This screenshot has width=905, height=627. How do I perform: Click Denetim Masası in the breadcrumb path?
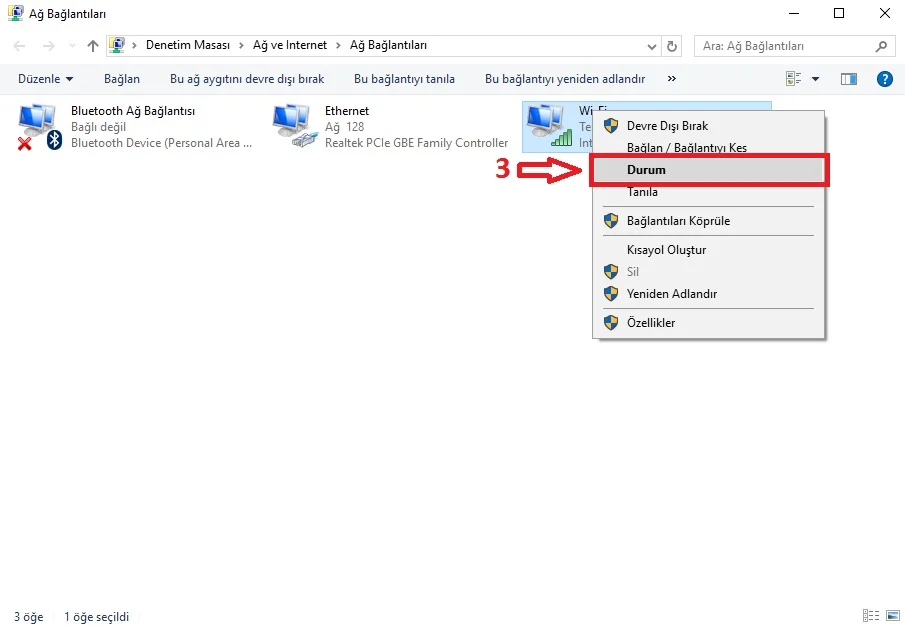(x=187, y=46)
